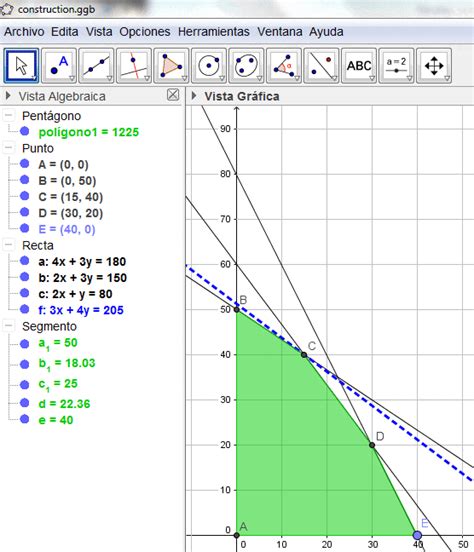Click the Vista Algebraica panel title
Viewport: 474px width, 552px height.
click(x=62, y=96)
